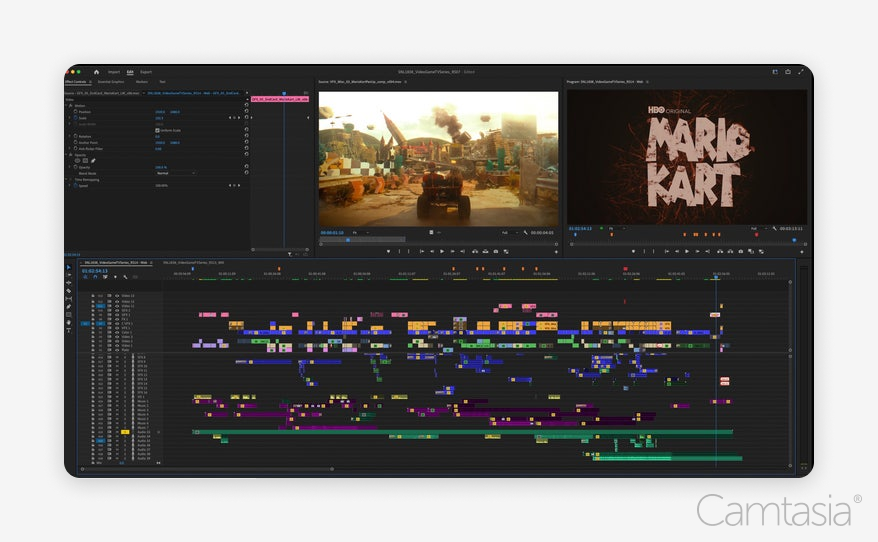Viewport: 878px width, 542px height.
Task: Open Program monitor Fit zoom dropdown
Action: pos(617,228)
